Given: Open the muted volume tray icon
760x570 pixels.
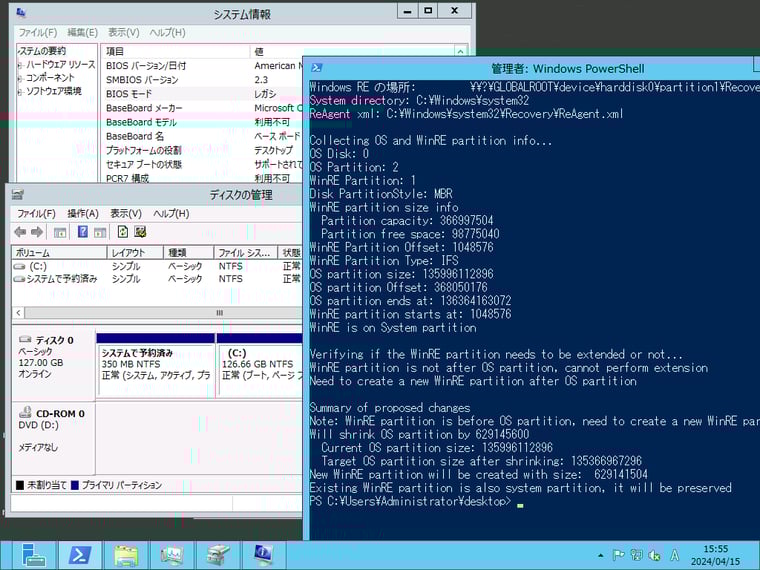Looking at the screenshot, I should (655, 555).
